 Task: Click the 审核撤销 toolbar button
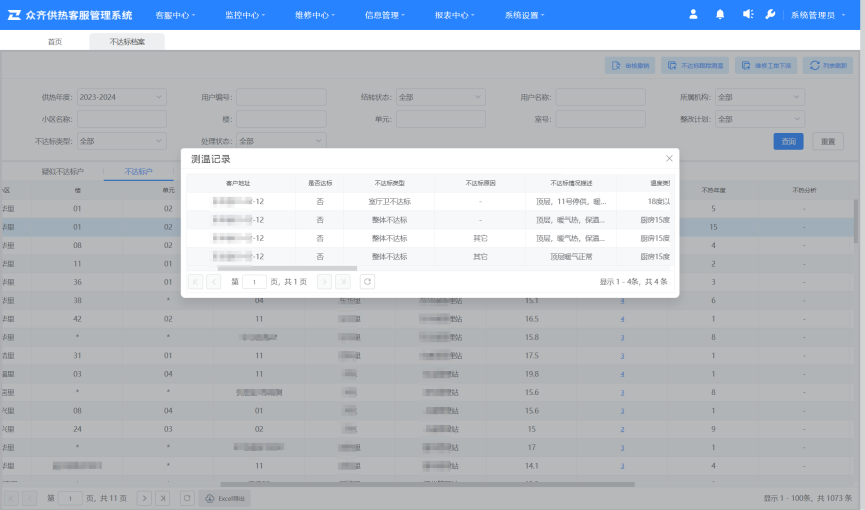click(x=630, y=66)
